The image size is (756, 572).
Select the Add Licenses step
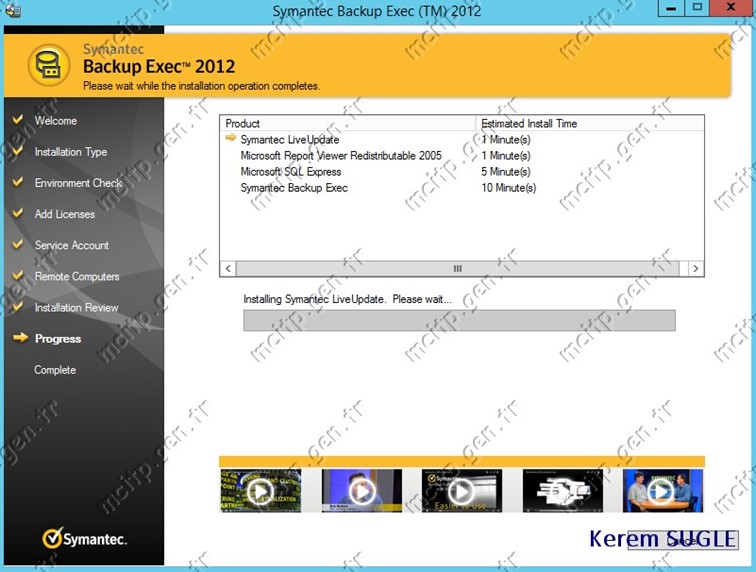[65, 214]
